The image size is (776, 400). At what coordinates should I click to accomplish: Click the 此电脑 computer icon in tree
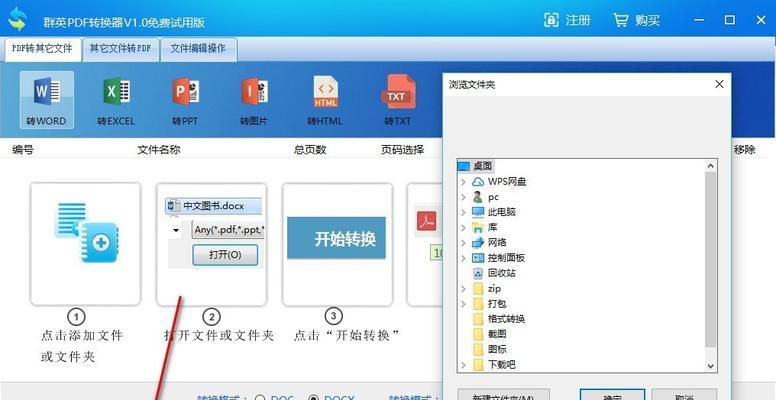coord(478,212)
